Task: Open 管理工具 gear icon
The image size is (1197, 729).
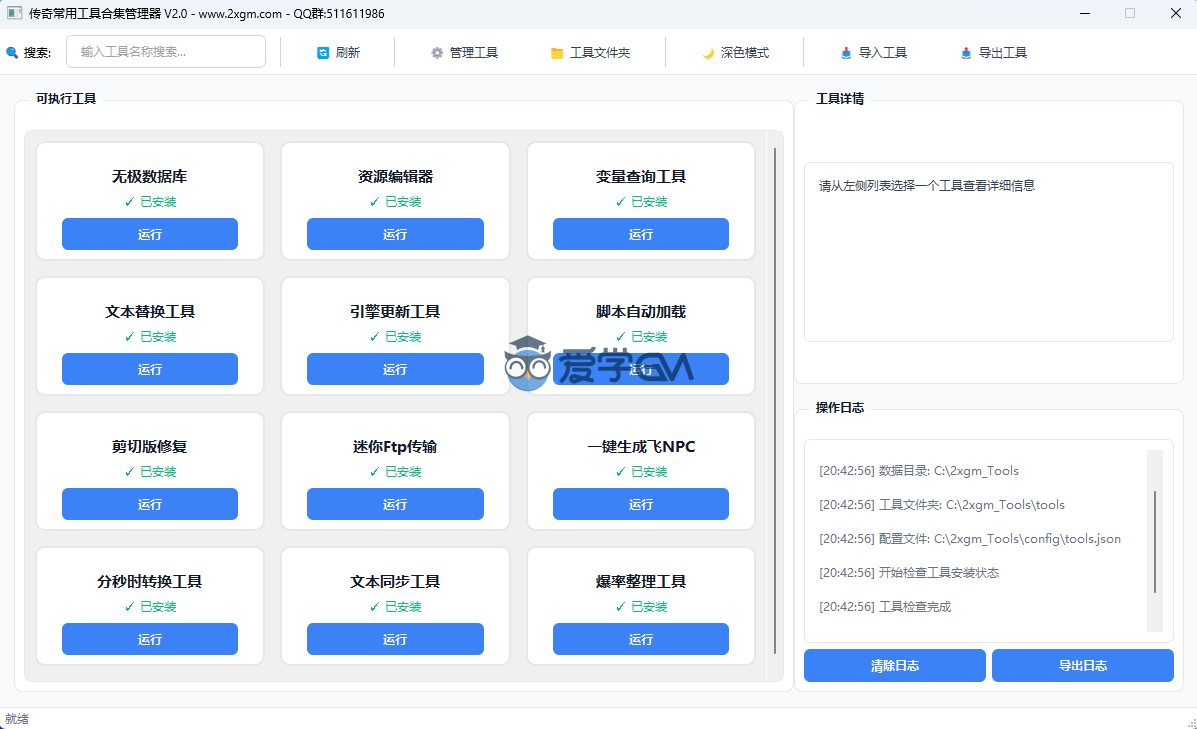Action: pyautogui.click(x=437, y=53)
